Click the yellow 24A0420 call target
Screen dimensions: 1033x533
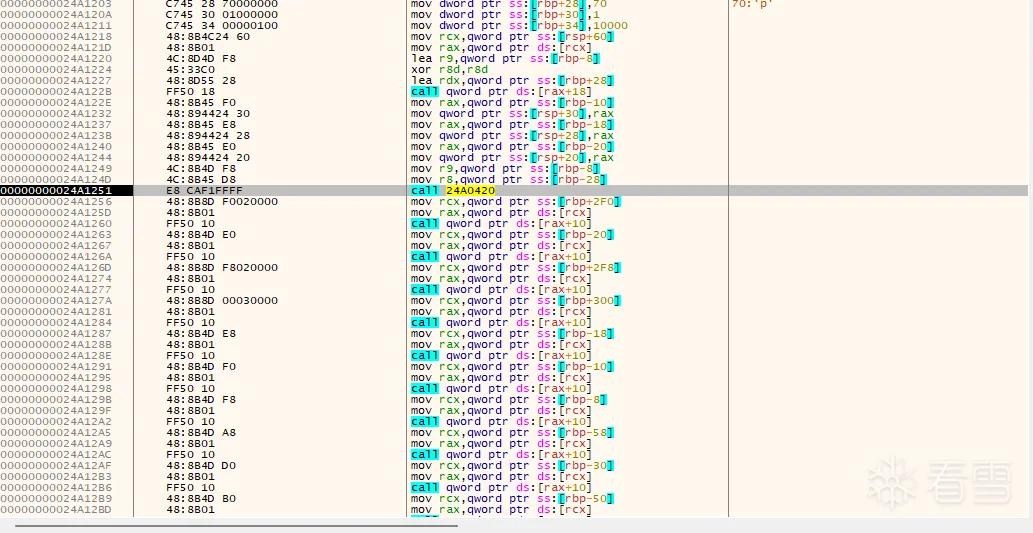pos(470,190)
